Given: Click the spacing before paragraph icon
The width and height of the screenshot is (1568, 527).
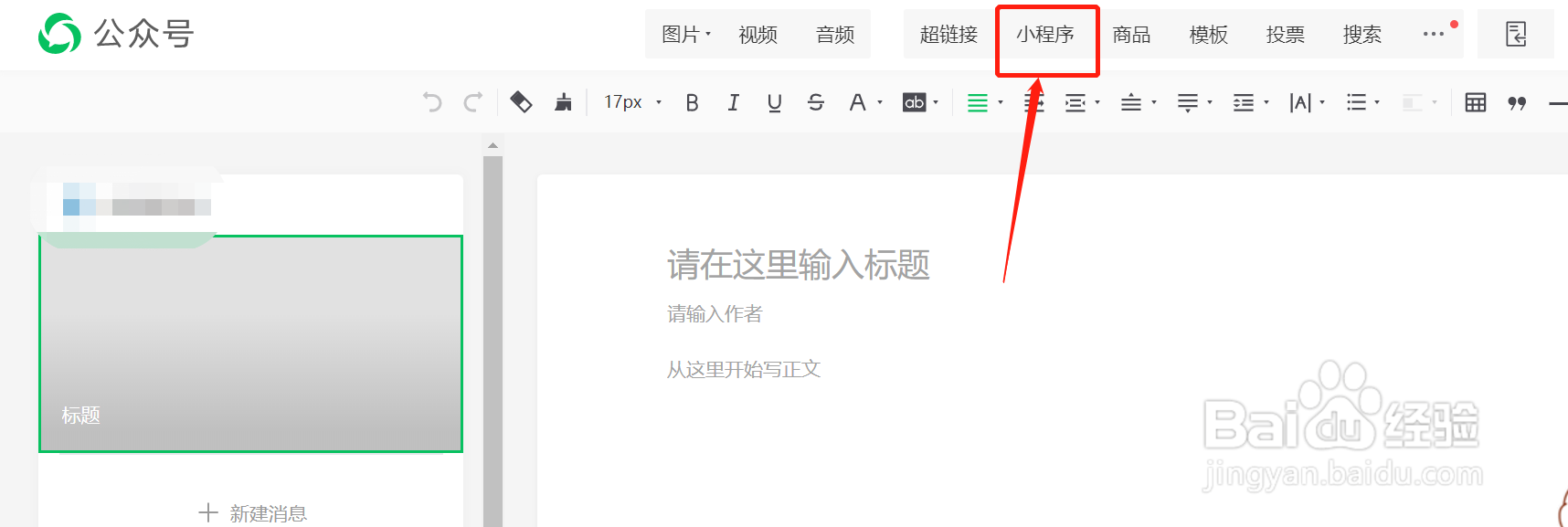Looking at the screenshot, I should [1131, 103].
